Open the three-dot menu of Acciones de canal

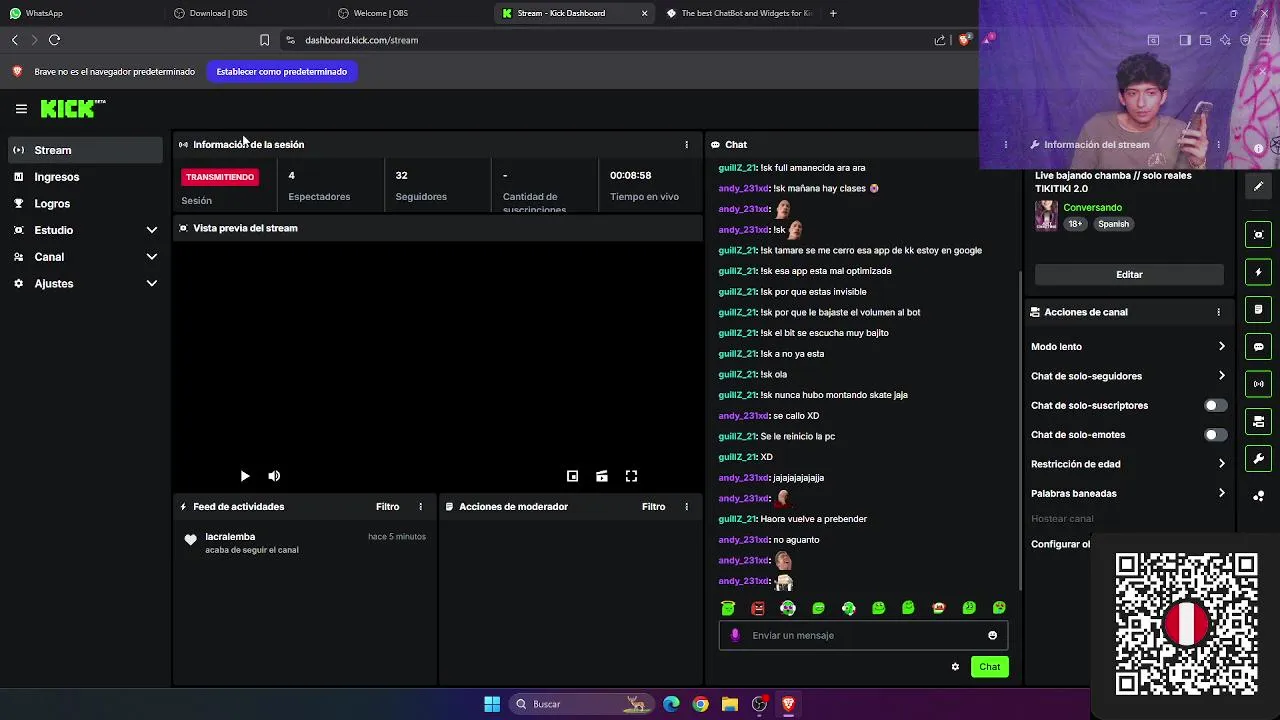[1218, 312]
